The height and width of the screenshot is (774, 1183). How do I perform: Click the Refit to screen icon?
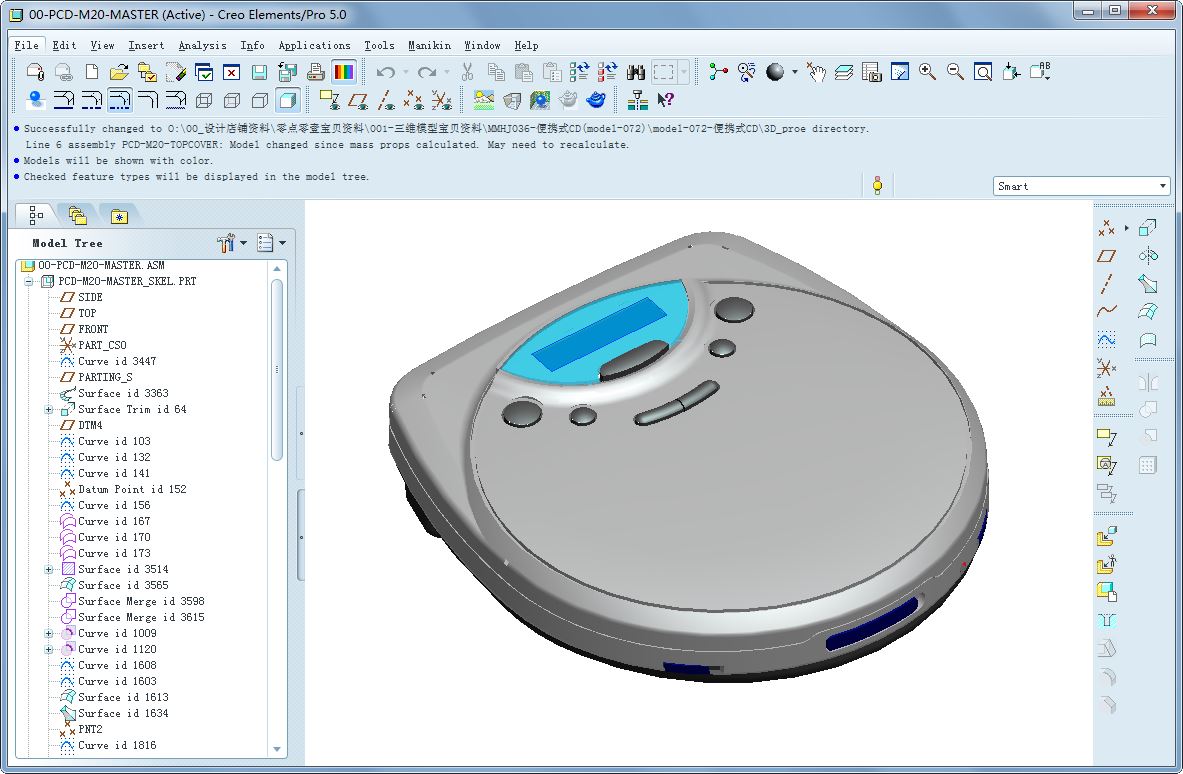983,72
